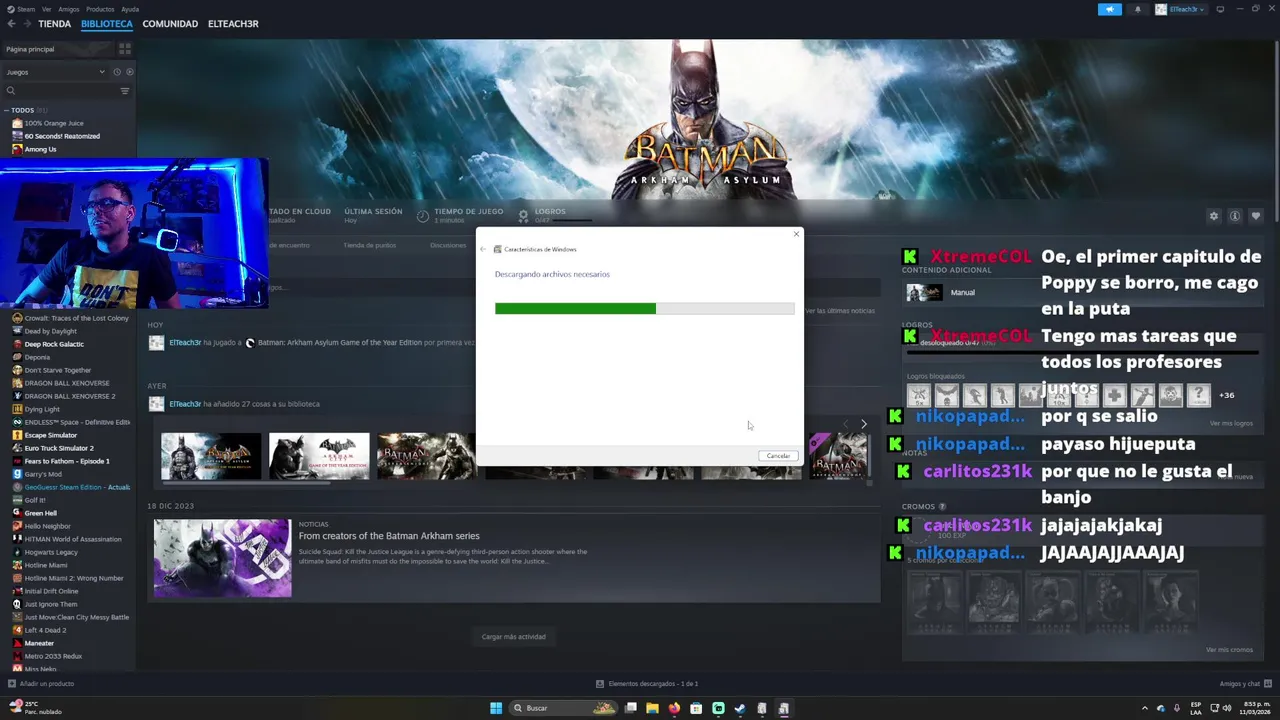
Task: Add game to favorites heart icon
Action: pyautogui.click(x=1256, y=216)
